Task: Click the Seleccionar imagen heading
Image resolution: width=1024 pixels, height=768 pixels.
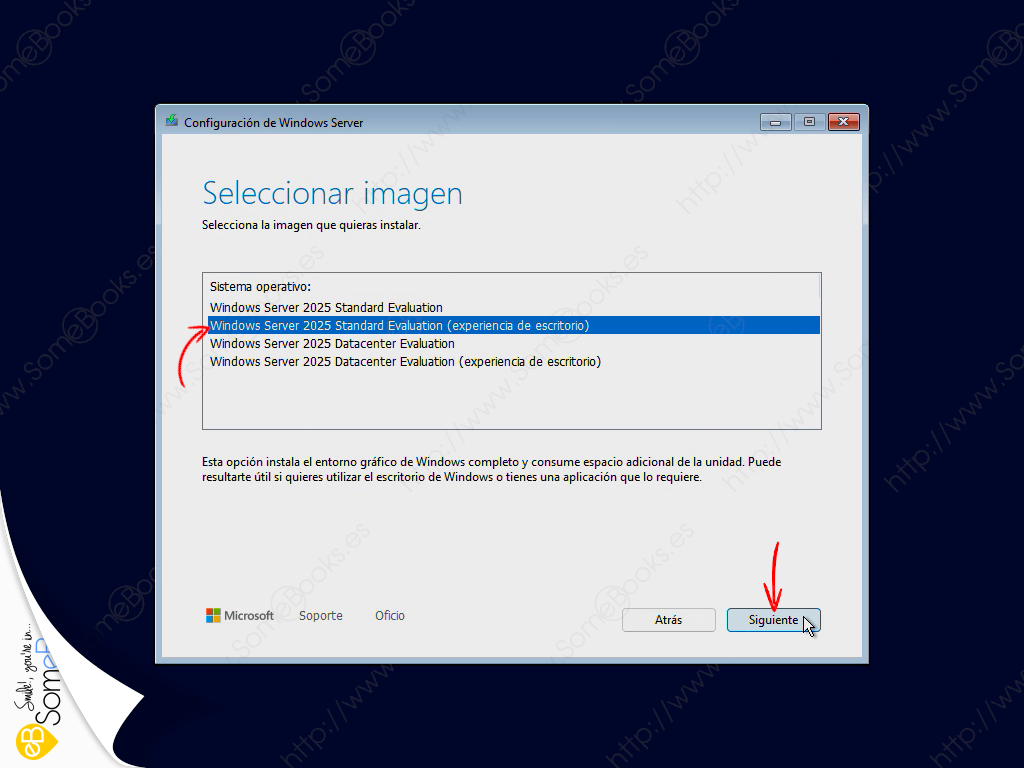Action: (332, 193)
